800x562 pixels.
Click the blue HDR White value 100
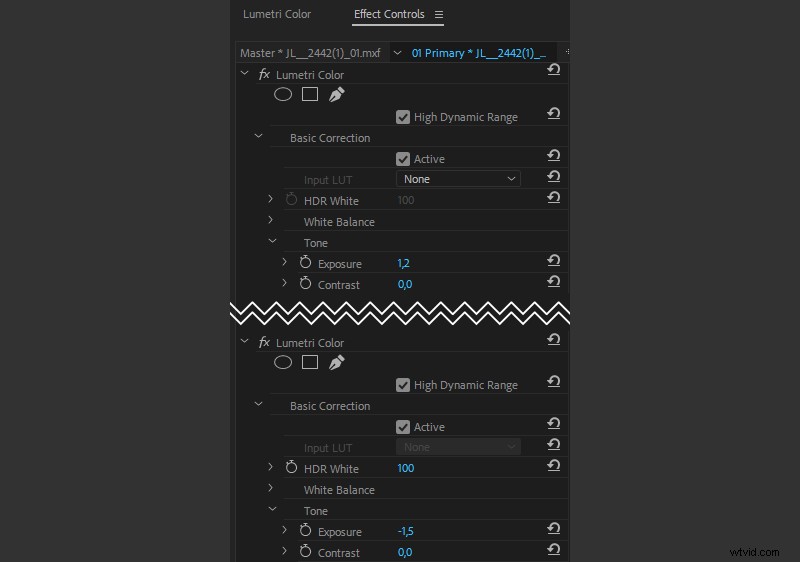(406, 468)
